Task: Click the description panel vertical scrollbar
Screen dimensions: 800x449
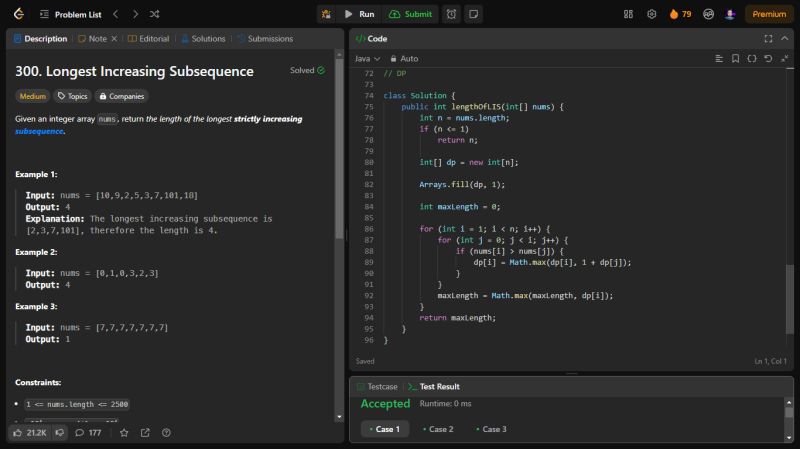Action: pos(339,149)
